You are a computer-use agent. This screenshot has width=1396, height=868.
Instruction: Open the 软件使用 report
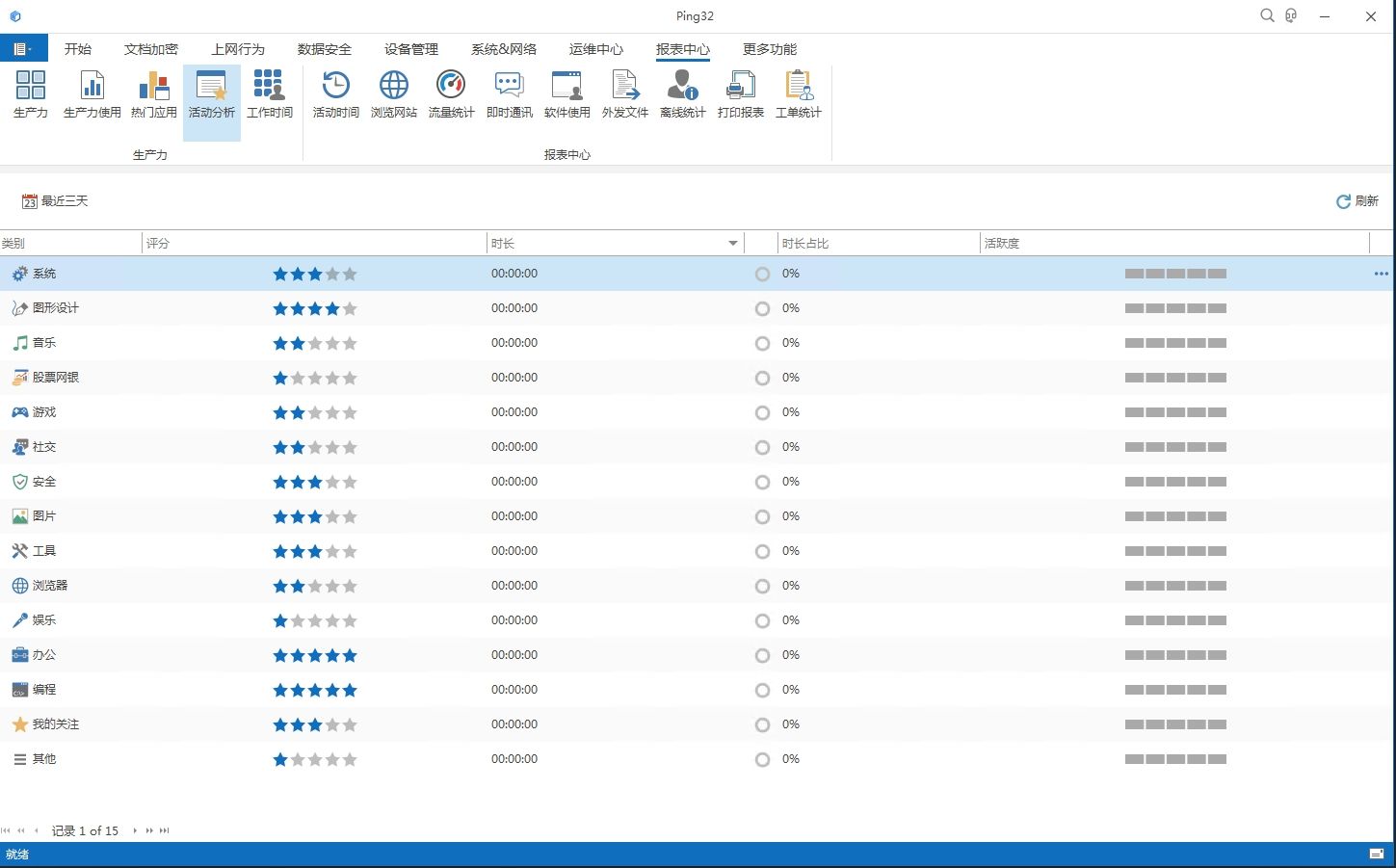point(567,94)
